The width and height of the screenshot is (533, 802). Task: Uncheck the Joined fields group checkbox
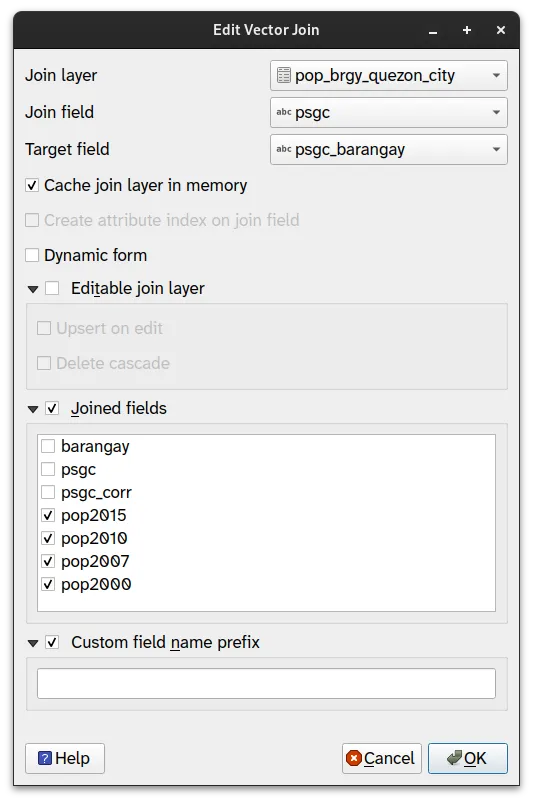(52, 408)
